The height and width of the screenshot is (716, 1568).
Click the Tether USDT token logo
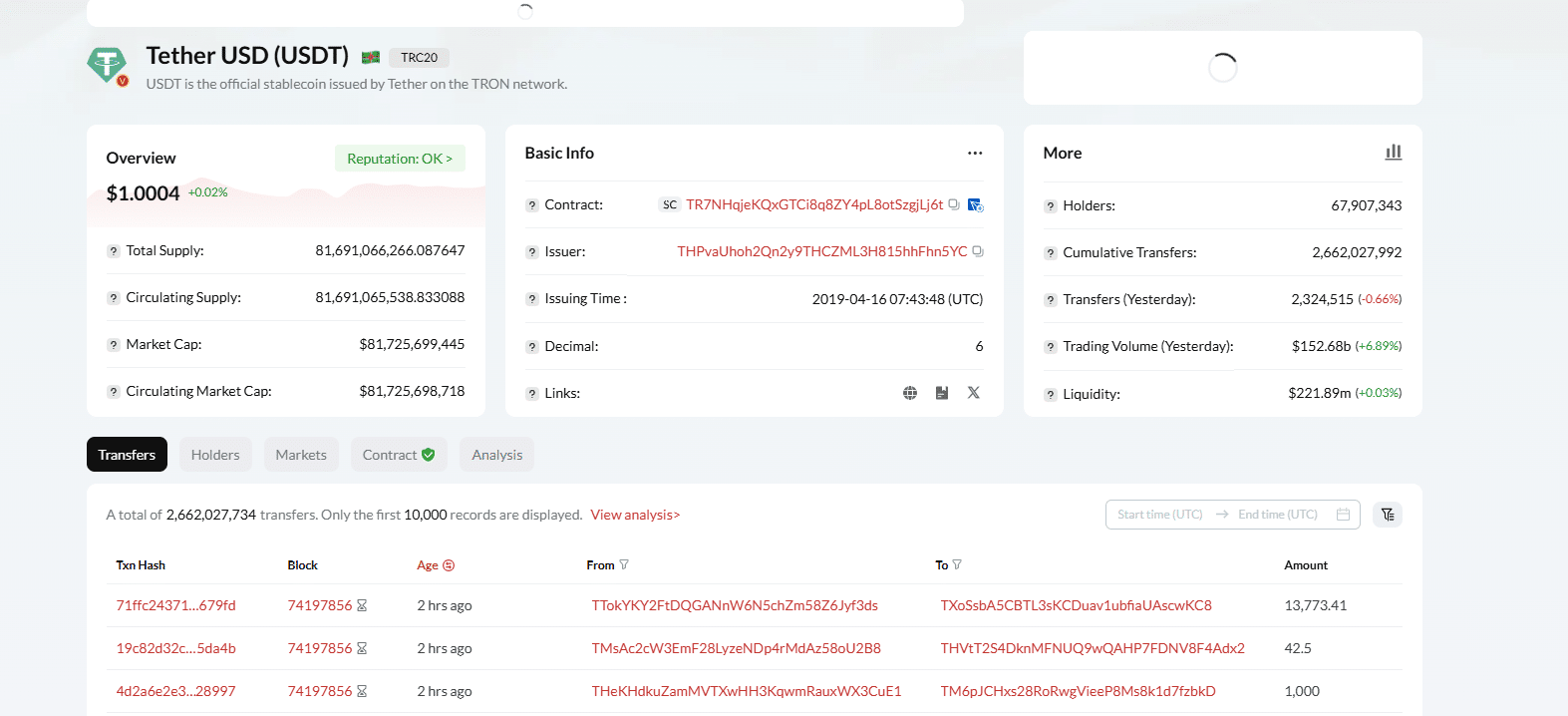click(x=107, y=66)
